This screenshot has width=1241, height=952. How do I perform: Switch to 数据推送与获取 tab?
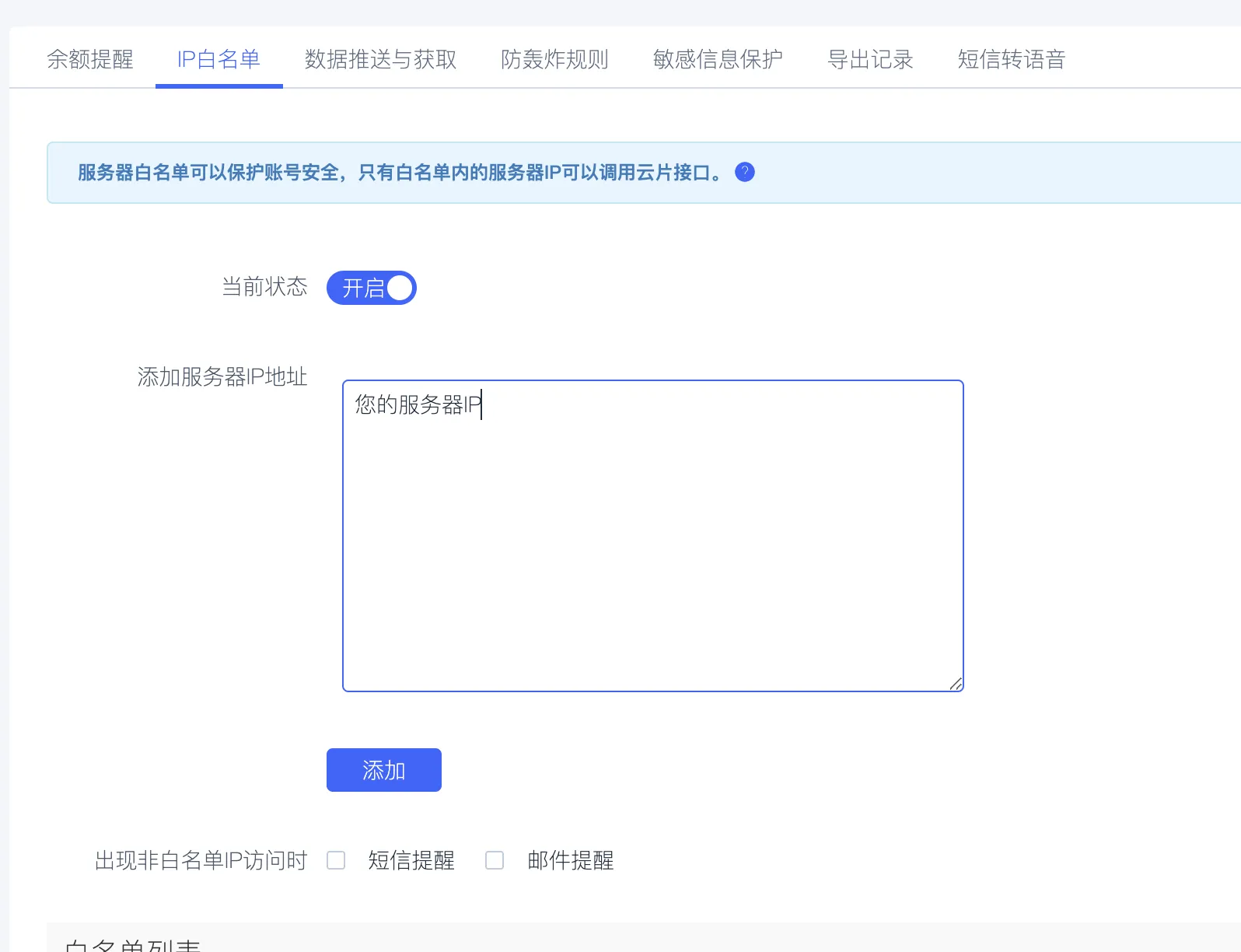pyautogui.click(x=381, y=59)
